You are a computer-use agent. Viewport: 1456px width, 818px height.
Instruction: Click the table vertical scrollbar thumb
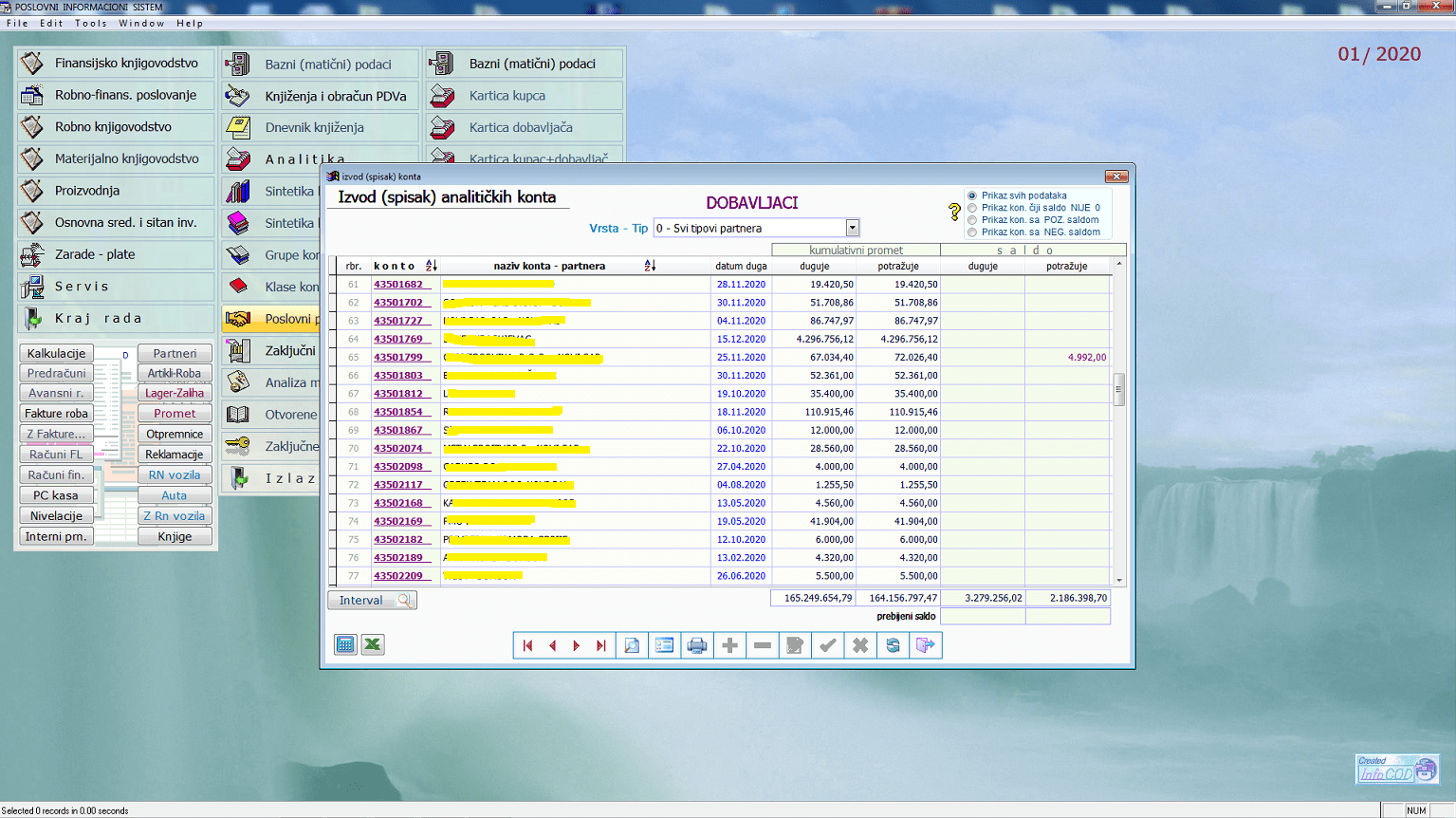1119,389
